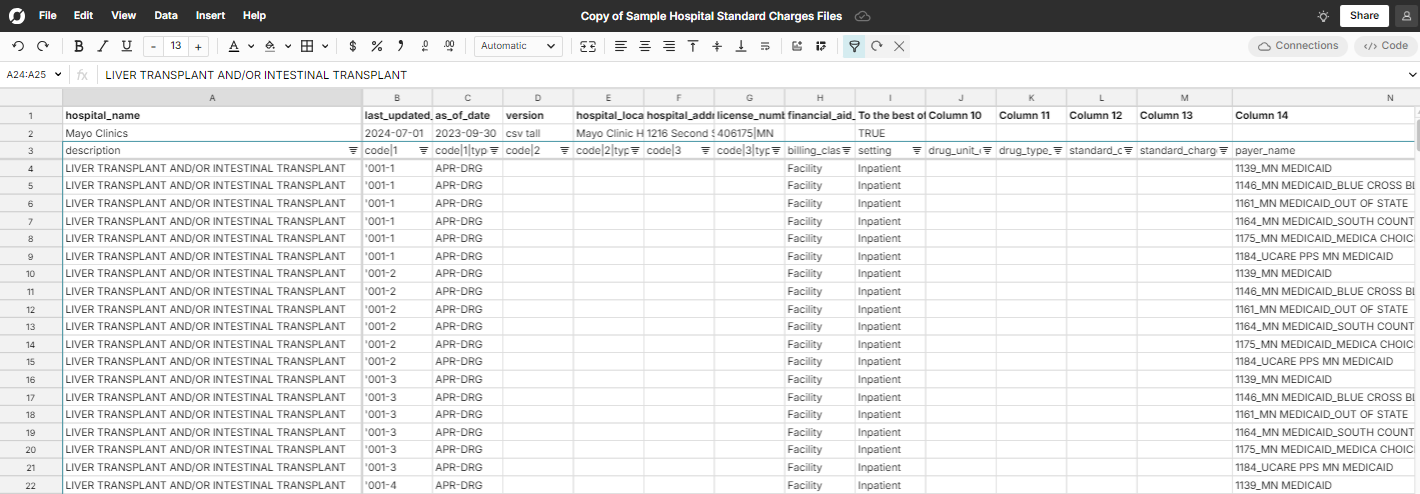Viewport: 1420px width, 494px height.
Task: Format cells as currency
Action: click(x=352, y=46)
